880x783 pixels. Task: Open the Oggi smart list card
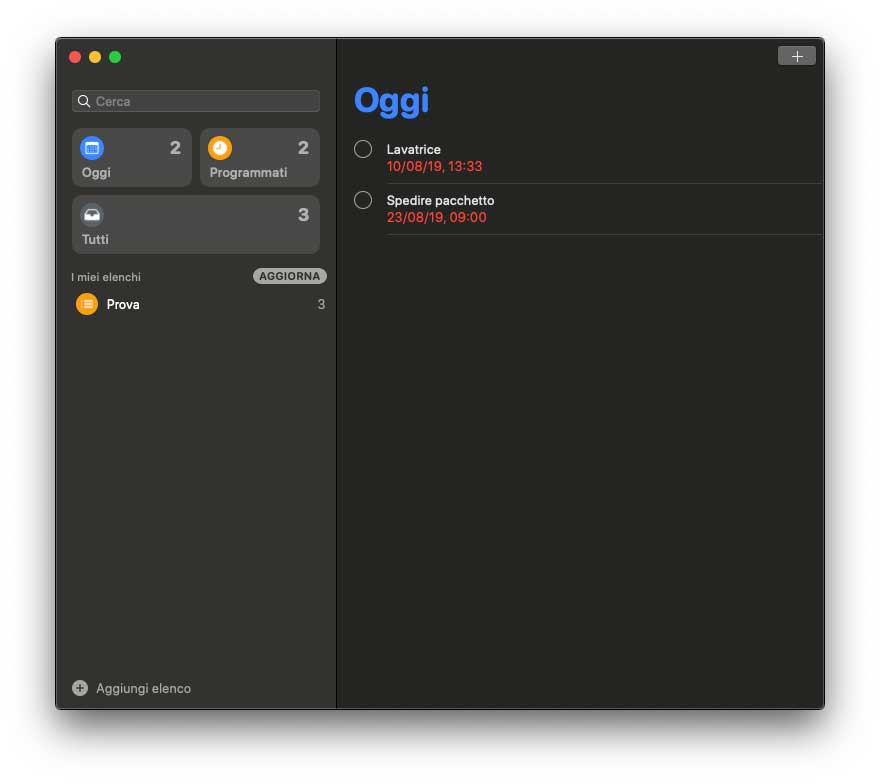click(x=132, y=158)
